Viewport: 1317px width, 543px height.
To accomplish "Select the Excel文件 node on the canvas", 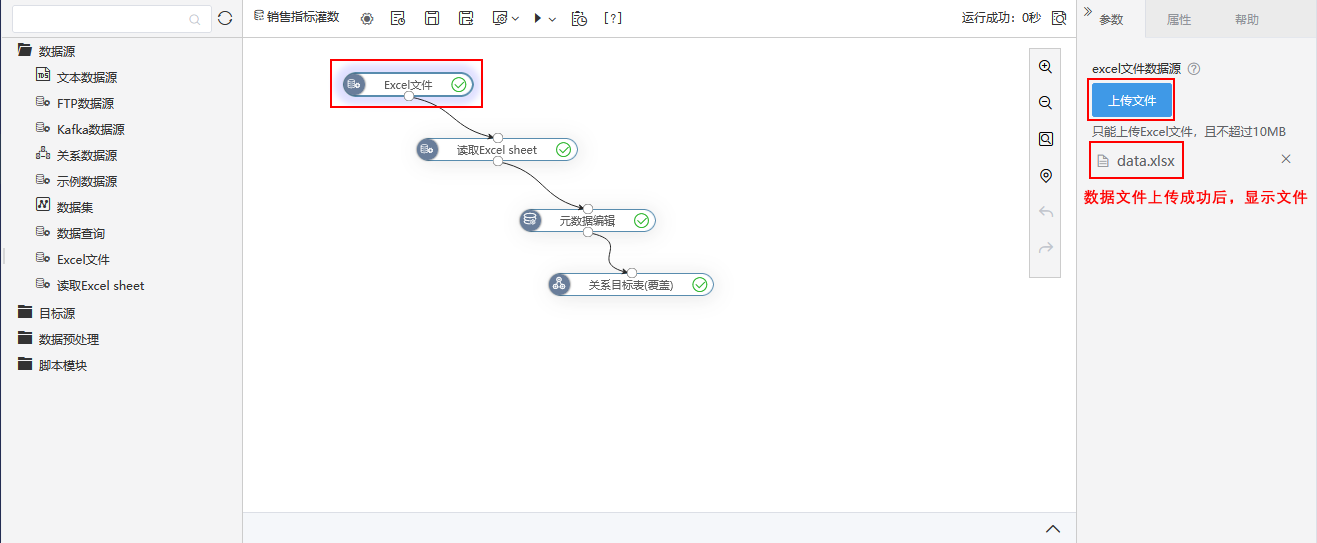I will [407, 85].
